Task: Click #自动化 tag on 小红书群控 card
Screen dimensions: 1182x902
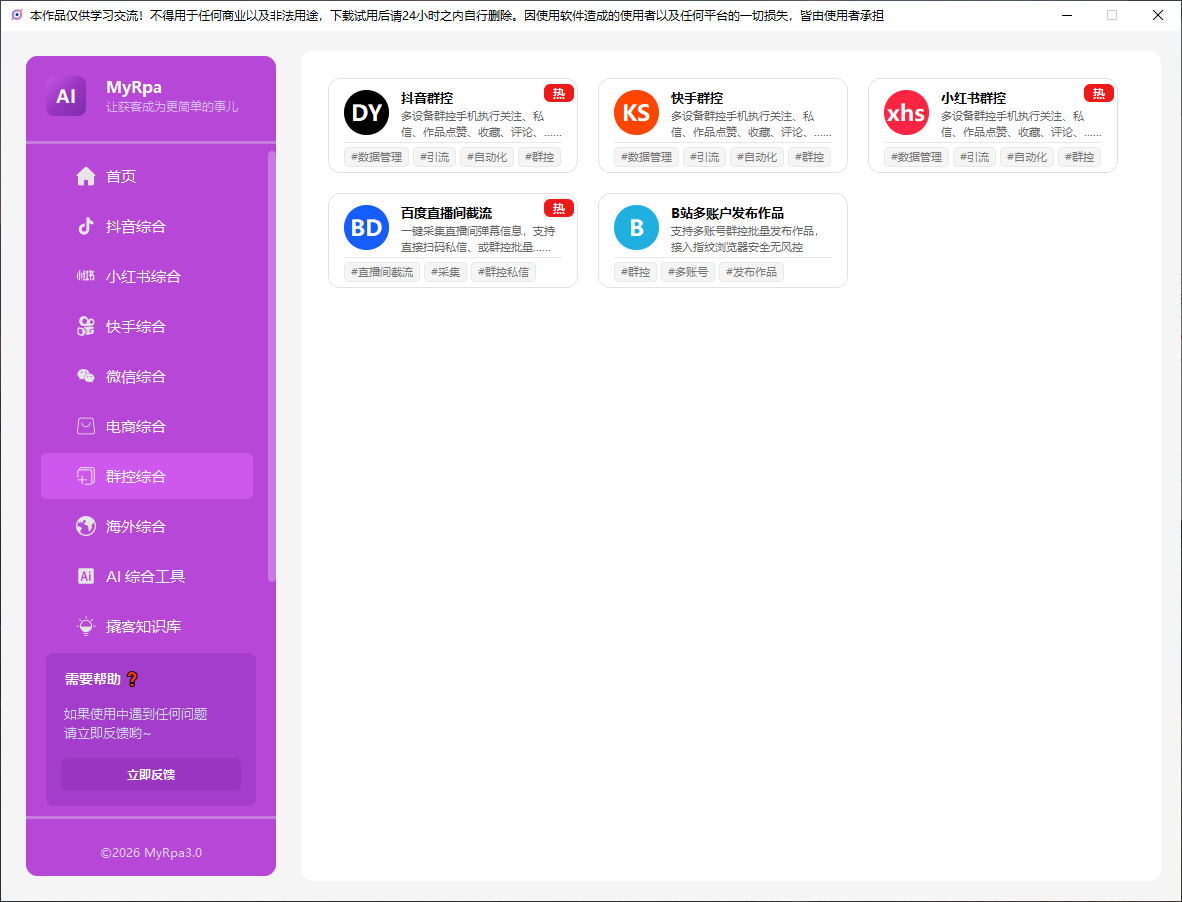Action: (1027, 157)
